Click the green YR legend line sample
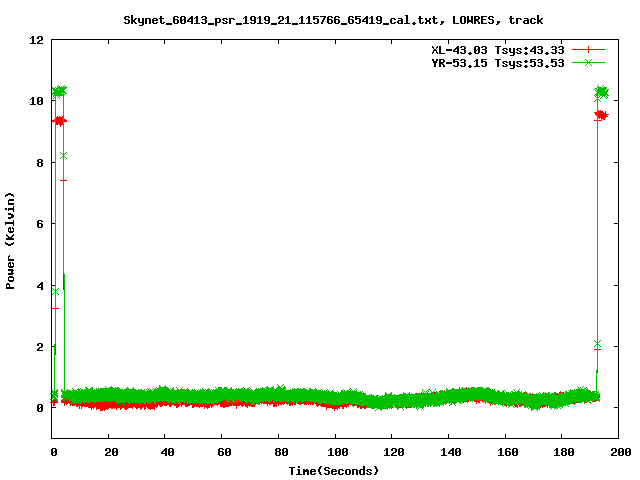This screenshot has width=640, height=480. [588, 62]
